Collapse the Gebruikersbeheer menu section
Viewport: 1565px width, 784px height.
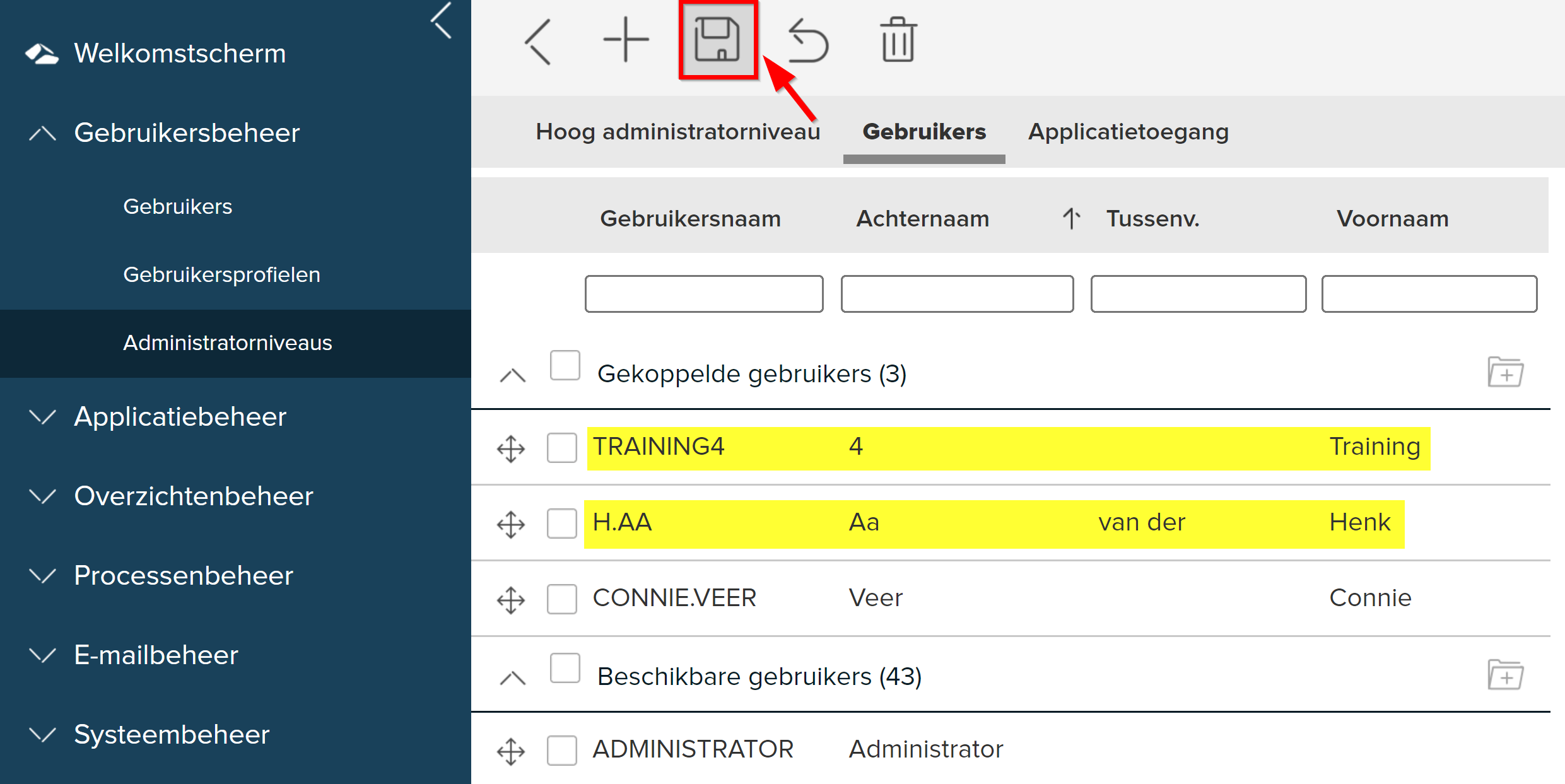pos(43,134)
